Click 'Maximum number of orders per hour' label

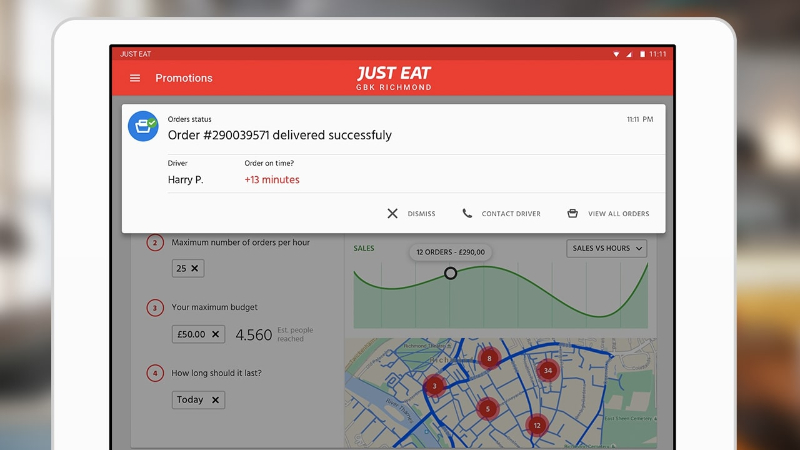[x=240, y=242]
